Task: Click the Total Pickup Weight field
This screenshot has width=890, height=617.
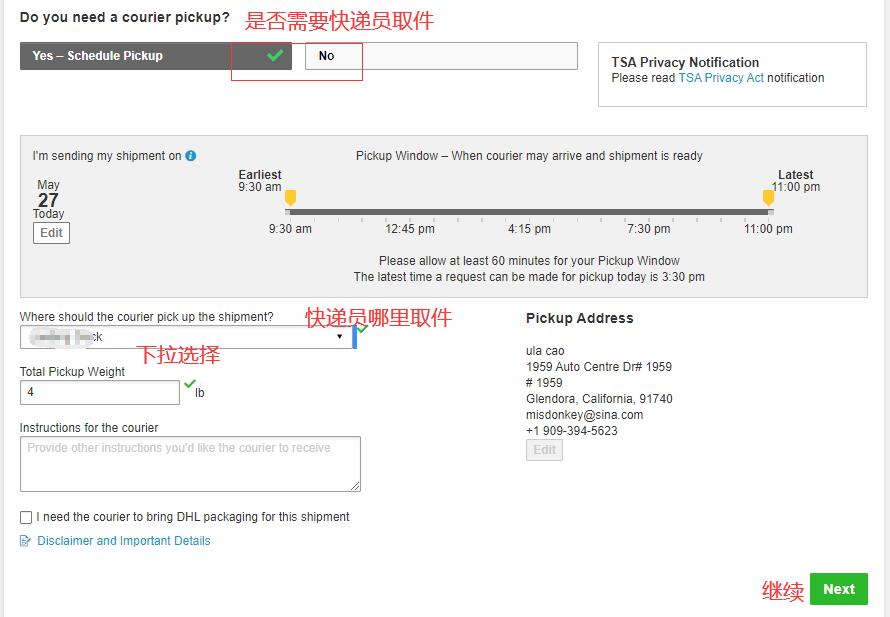Action: [100, 392]
